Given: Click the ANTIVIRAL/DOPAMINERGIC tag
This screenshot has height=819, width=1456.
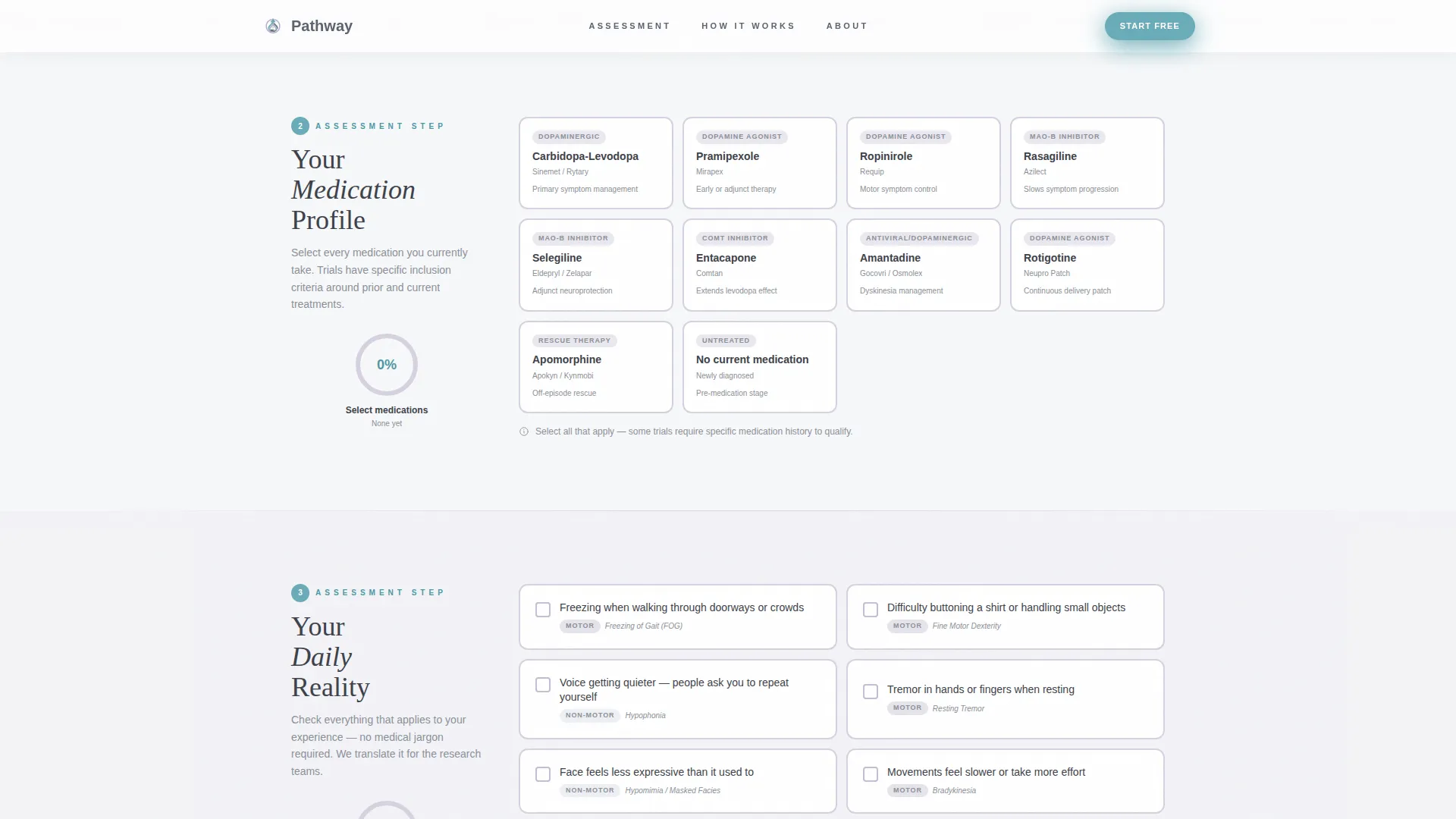Looking at the screenshot, I should [919, 239].
